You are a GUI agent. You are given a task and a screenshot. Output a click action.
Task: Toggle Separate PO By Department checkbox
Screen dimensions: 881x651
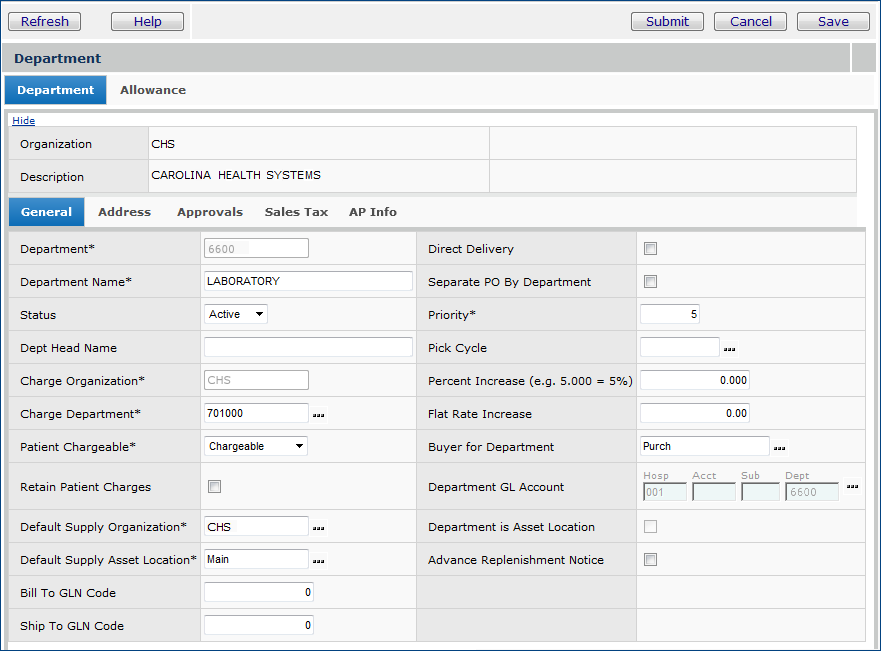coord(651,282)
